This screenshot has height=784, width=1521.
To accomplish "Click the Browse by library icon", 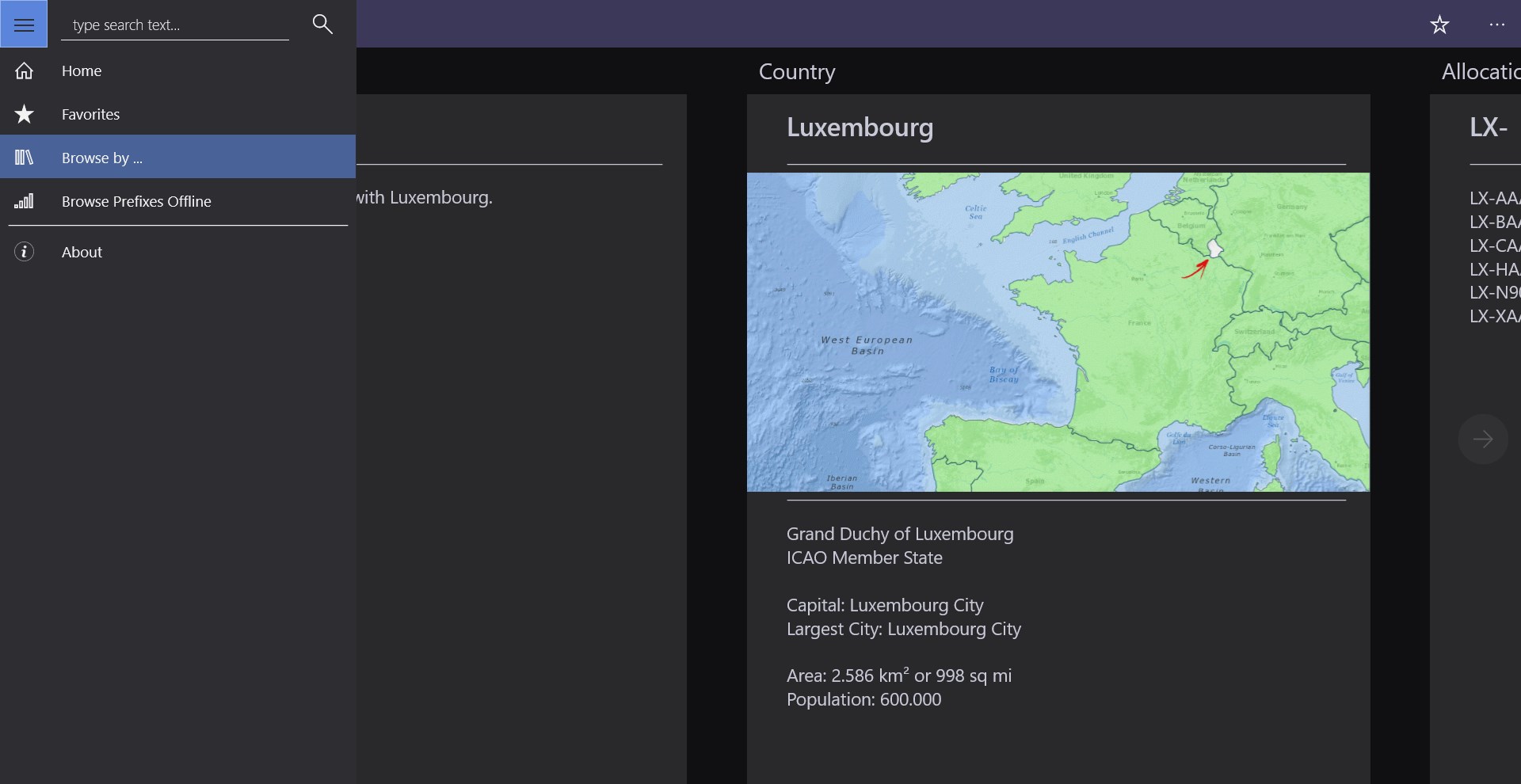I will click(24, 158).
